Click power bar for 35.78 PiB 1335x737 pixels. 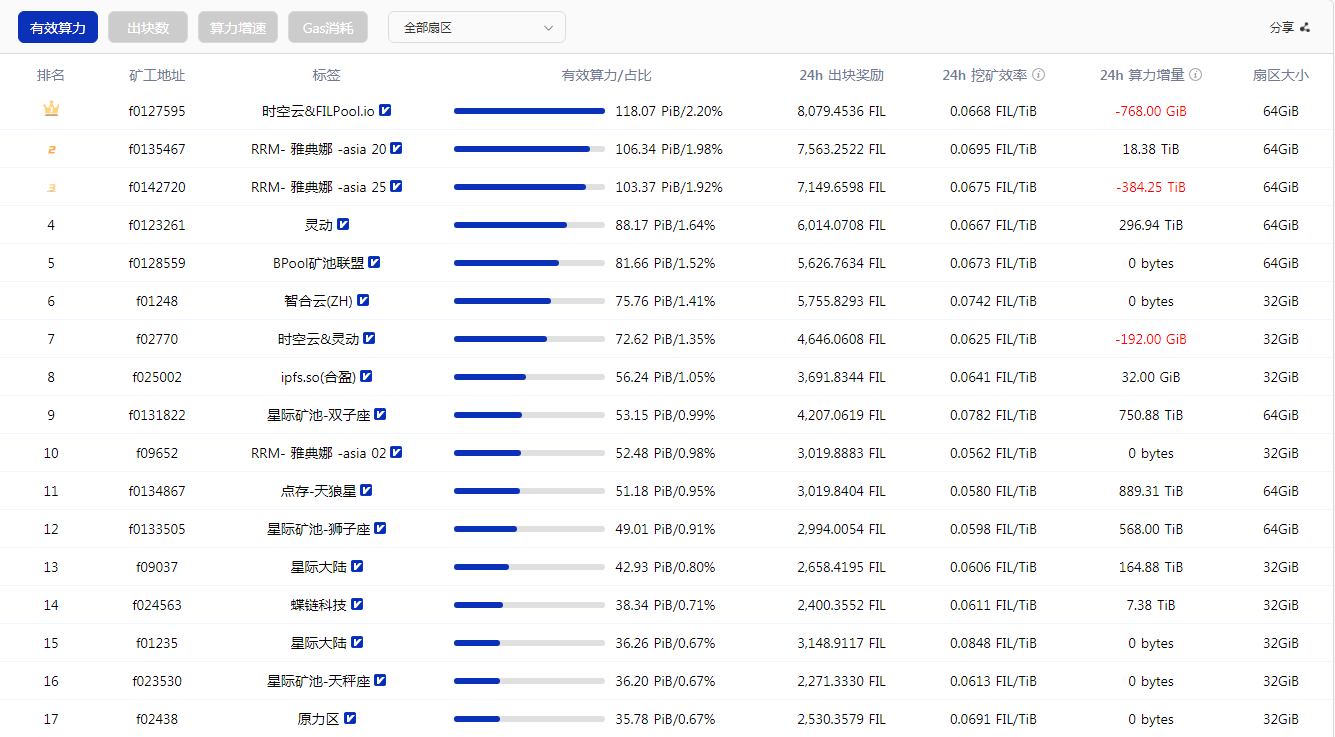click(529, 719)
